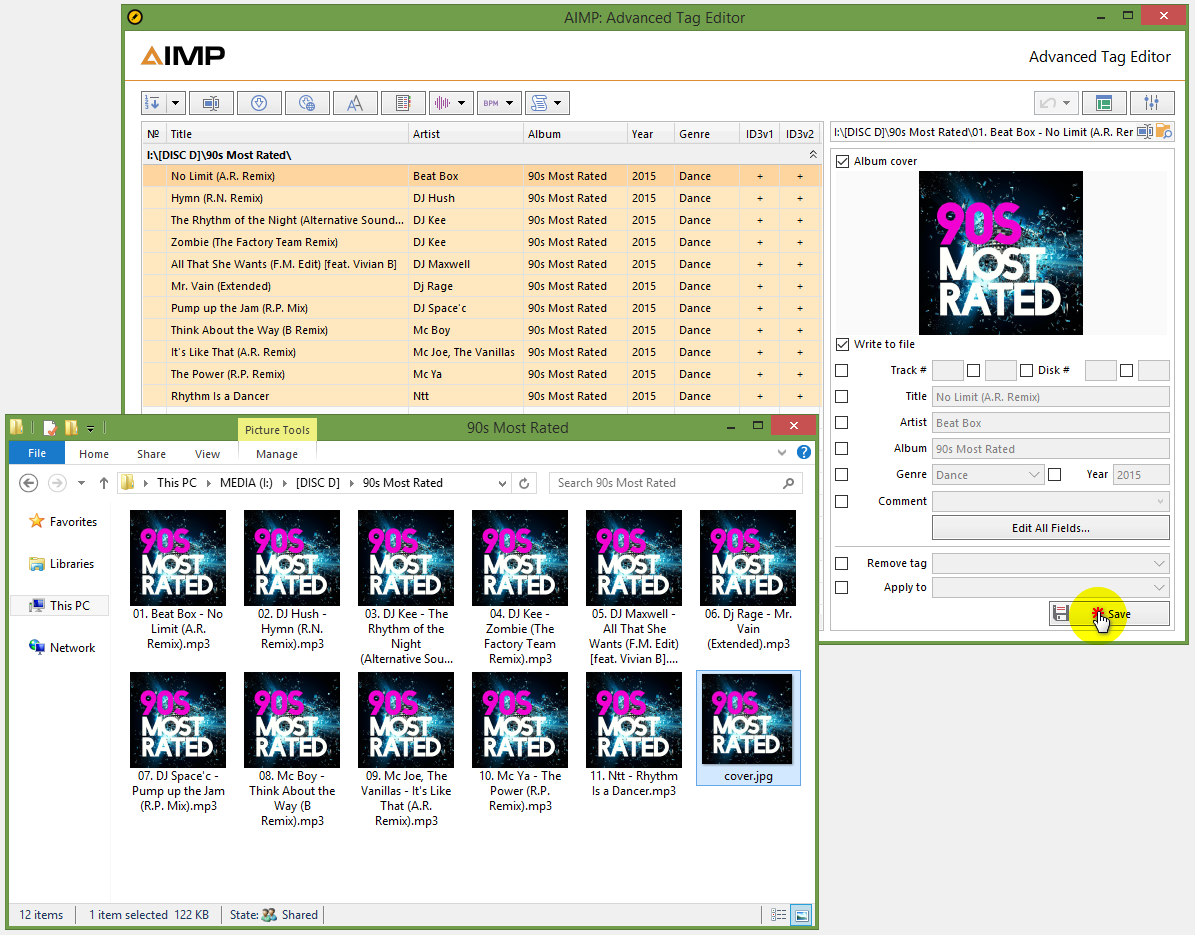Open the table editor icon
1195x935 pixels.
(x=403, y=103)
